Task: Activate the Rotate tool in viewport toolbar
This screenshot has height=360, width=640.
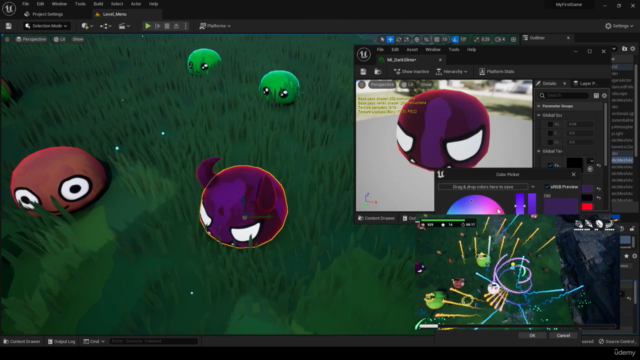Action: tap(398, 39)
